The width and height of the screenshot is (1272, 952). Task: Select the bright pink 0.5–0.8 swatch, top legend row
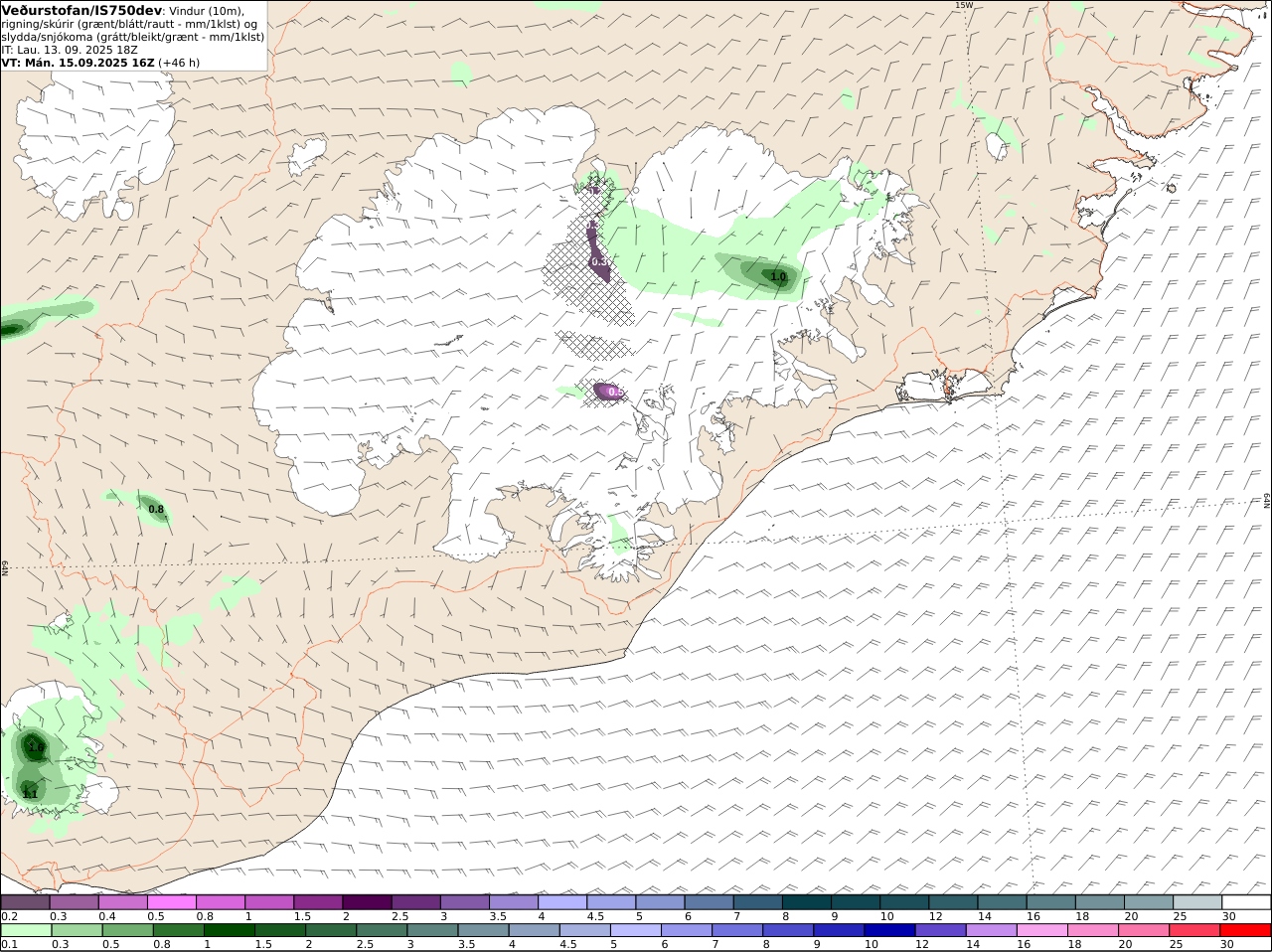tap(171, 902)
